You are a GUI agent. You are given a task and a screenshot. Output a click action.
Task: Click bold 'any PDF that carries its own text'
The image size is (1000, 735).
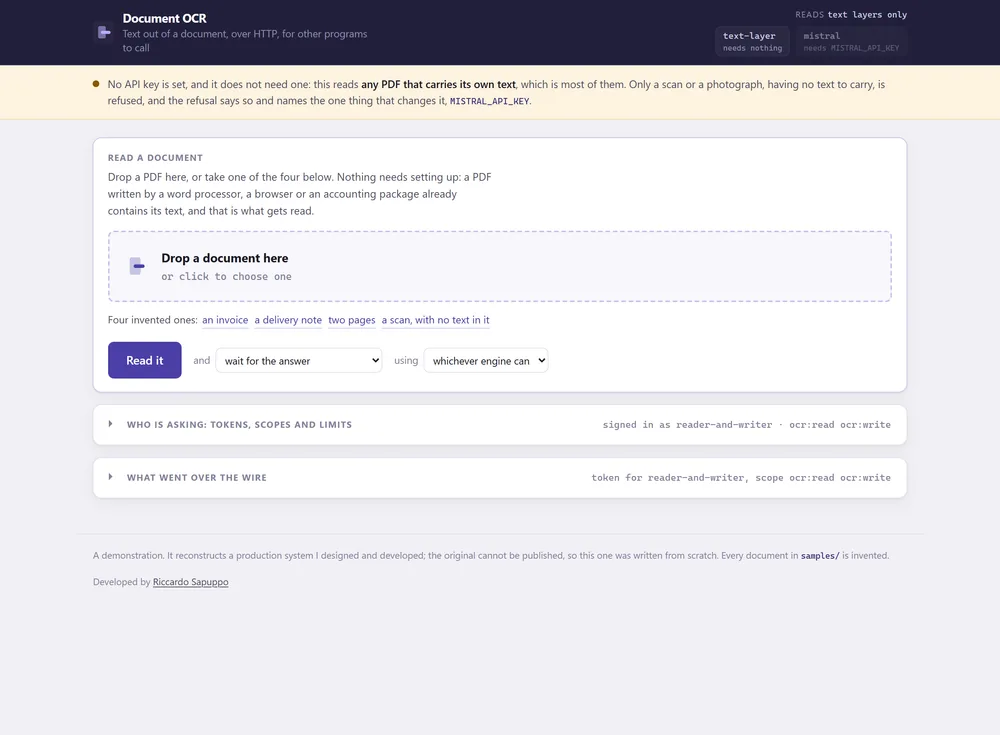tap(439, 84)
